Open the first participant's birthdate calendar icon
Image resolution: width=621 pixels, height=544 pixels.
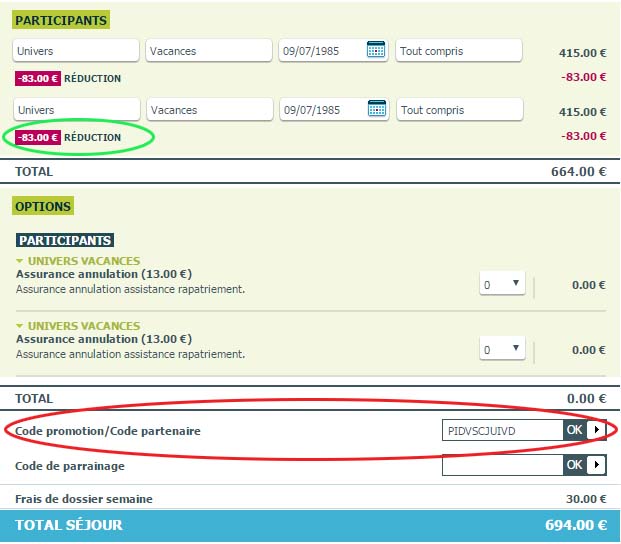tap(376, 50)
